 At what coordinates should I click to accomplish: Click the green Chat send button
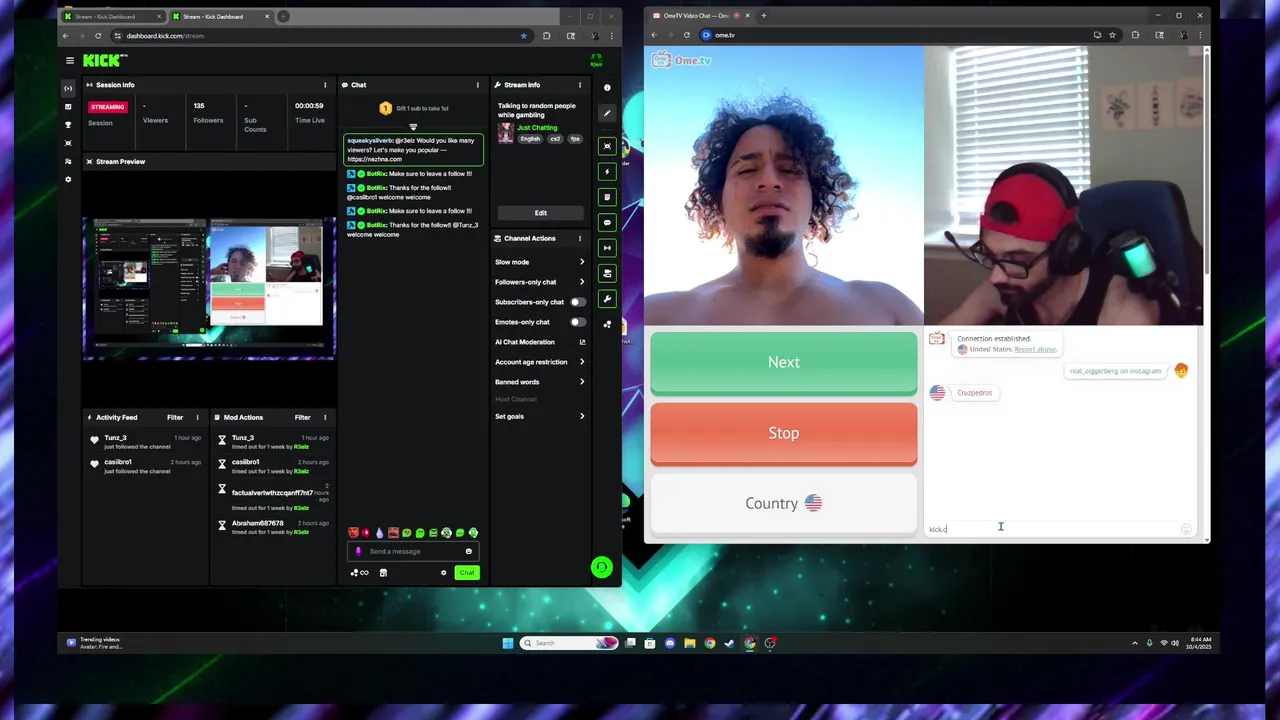(x=467, y=573)
